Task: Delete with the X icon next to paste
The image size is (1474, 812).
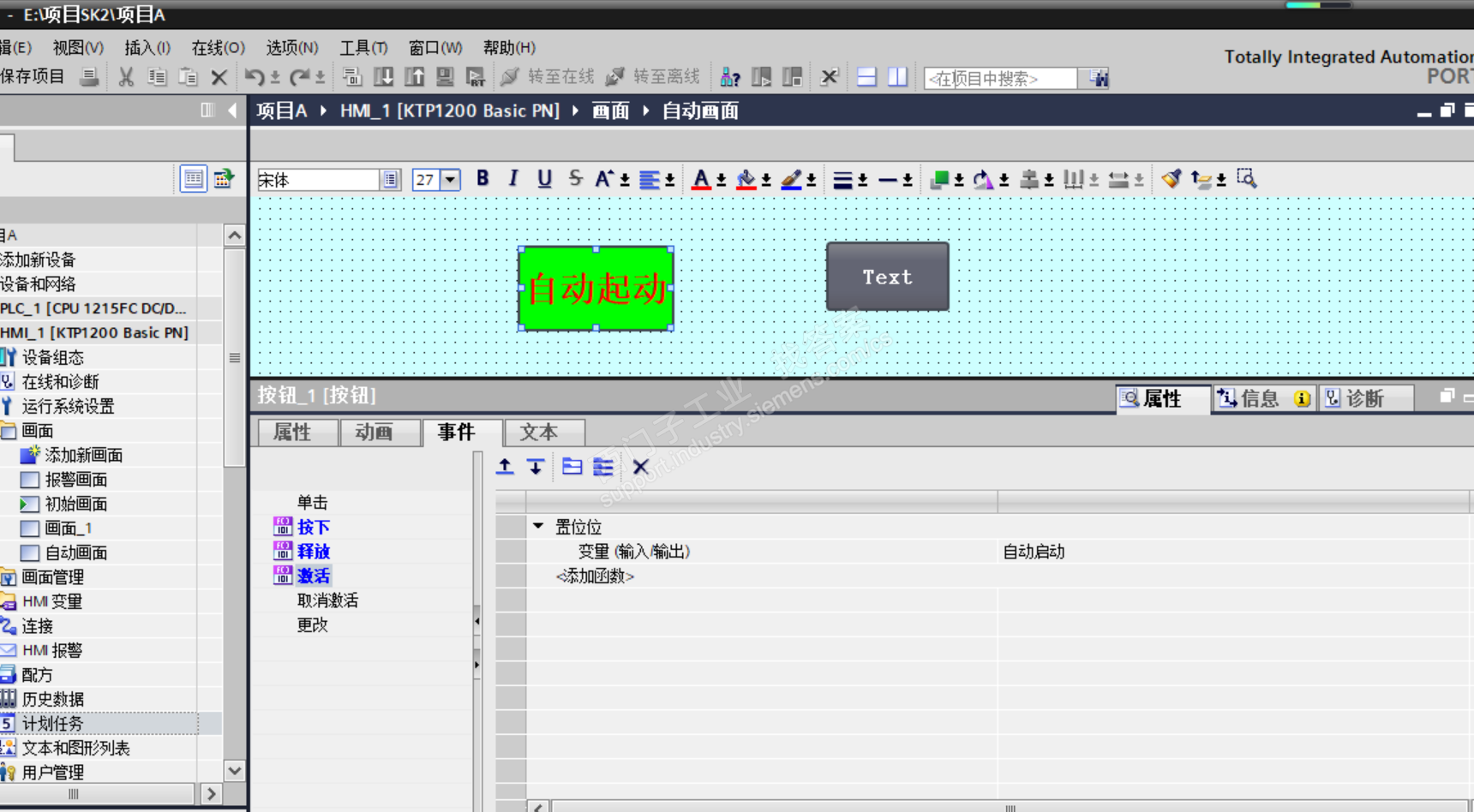Action: [219, 78]
